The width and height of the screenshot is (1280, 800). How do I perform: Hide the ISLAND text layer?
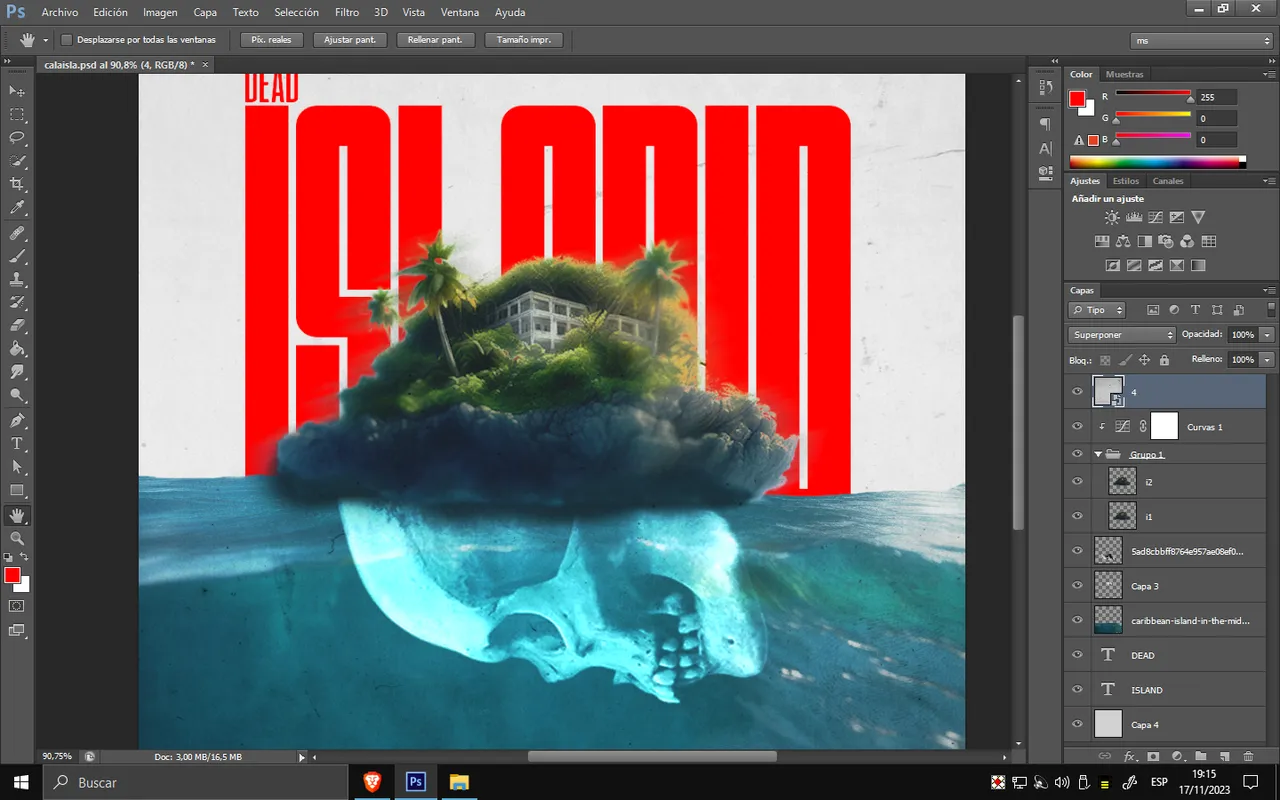coord(1077,690)
